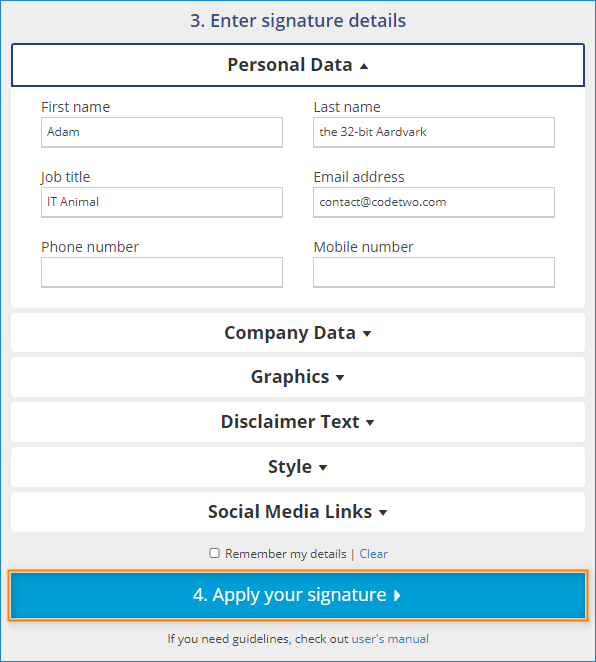Click Apply your signature button
This screenshot has width=596, height=662.
click(x=298, y=595)
